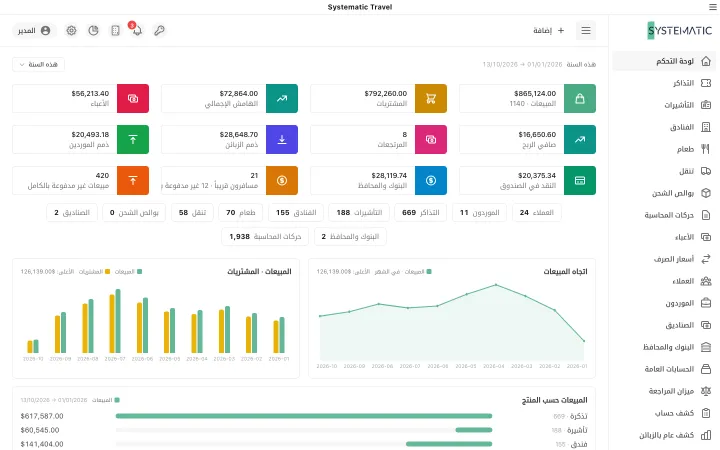
Task: Go to لوحة التحكم dashboard
Action: (x=664, y=61)
